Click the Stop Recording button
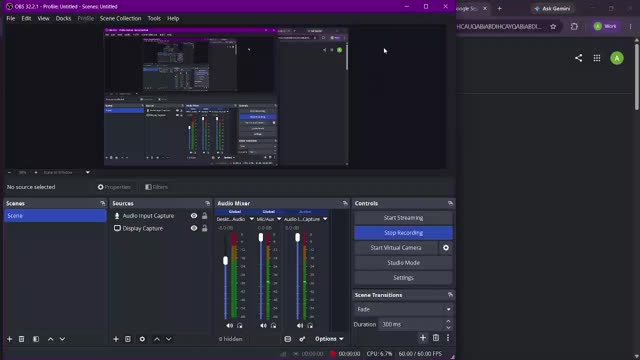Image resolution: width=640 pixels, height=360 pixels. pyautogui.click(x=403, y=233)
